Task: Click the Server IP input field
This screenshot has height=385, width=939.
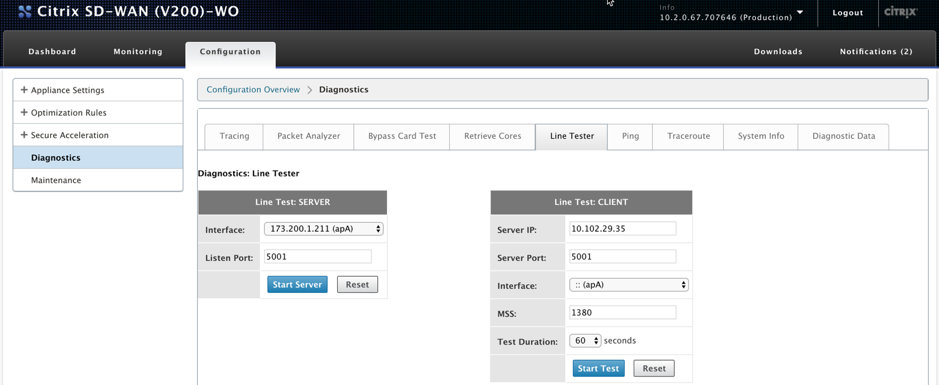Action: coord(622,228)
